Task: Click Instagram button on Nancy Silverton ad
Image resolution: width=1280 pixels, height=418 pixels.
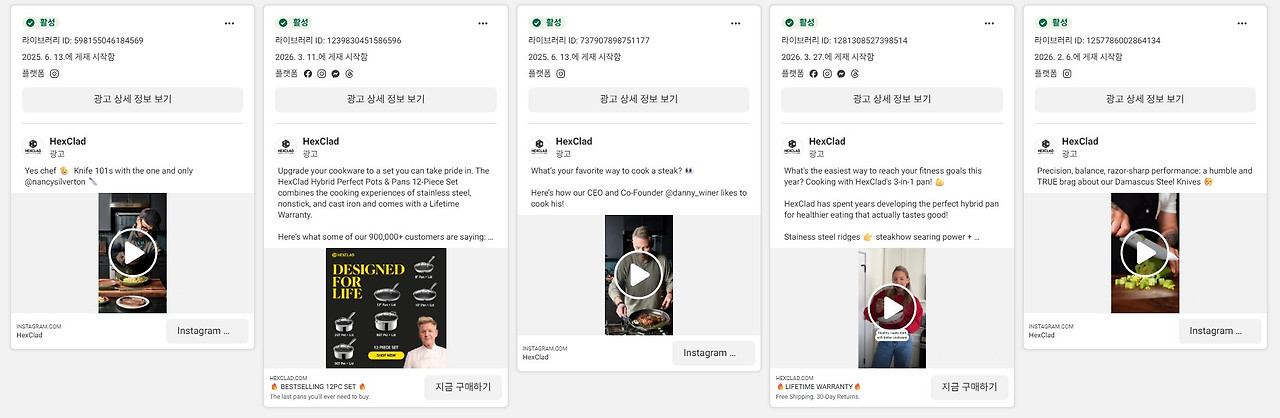Action: point(207,331)
